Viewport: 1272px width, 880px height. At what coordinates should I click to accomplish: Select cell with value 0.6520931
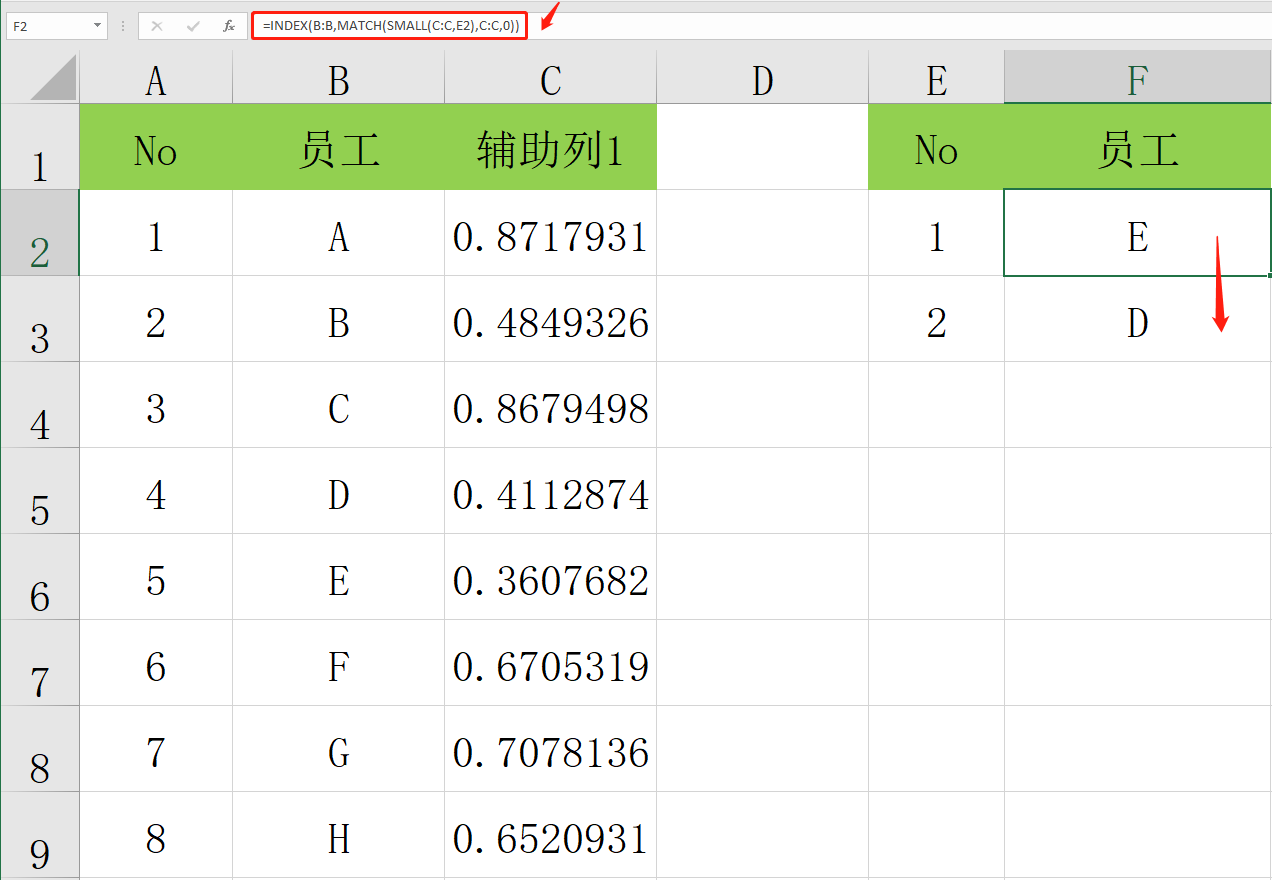[551, 835]
